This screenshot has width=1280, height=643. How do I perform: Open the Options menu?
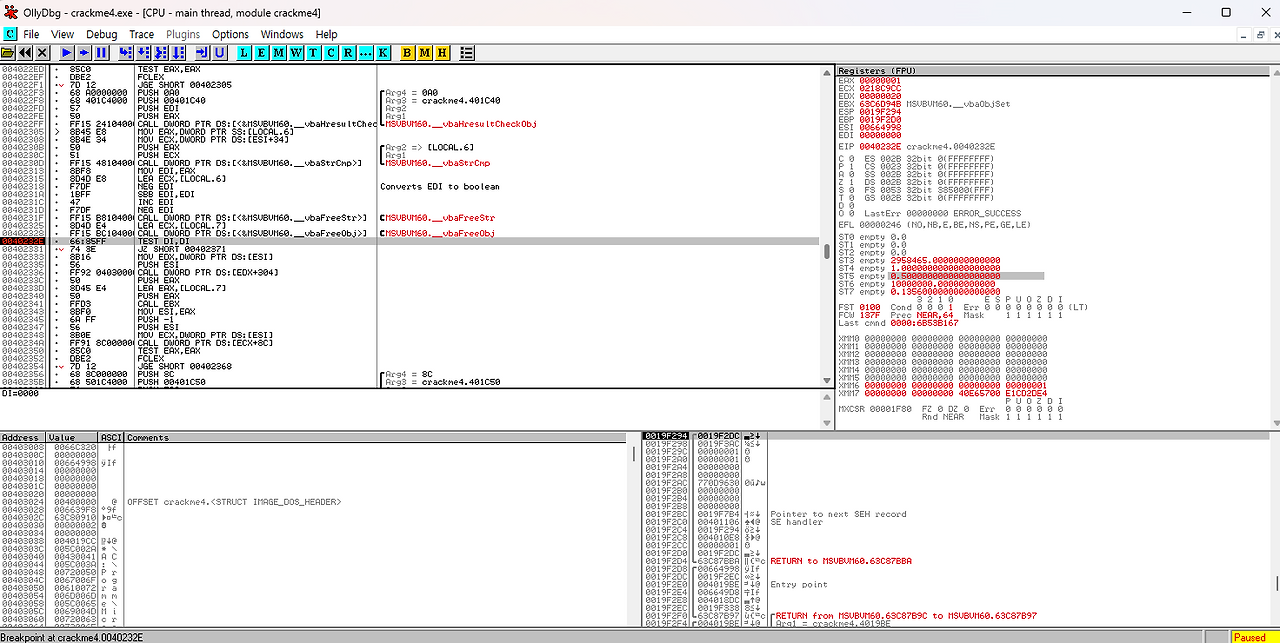230,34
